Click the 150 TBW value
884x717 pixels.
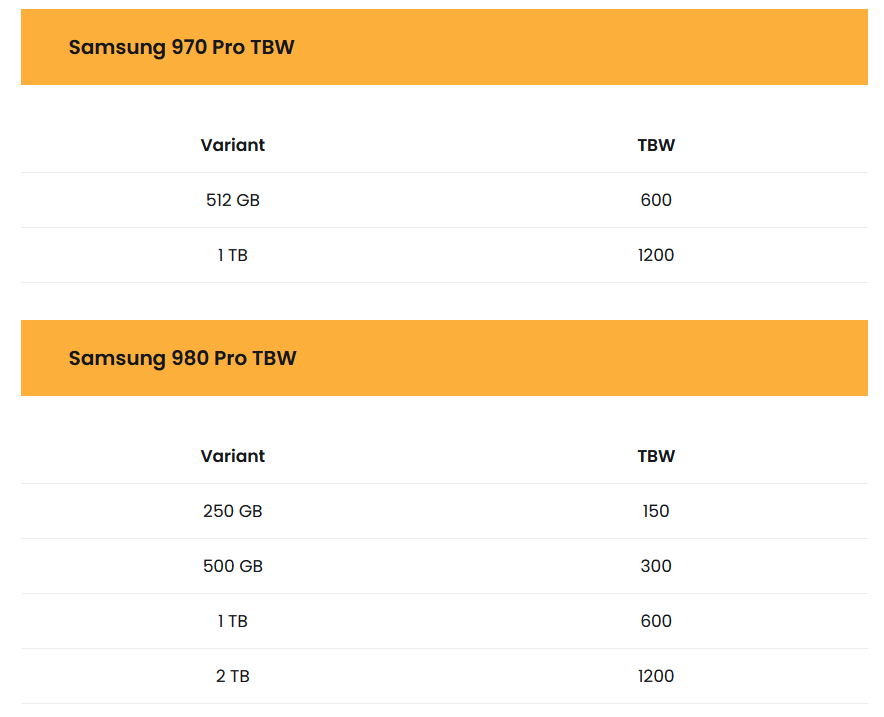click(x=656, y=511)
